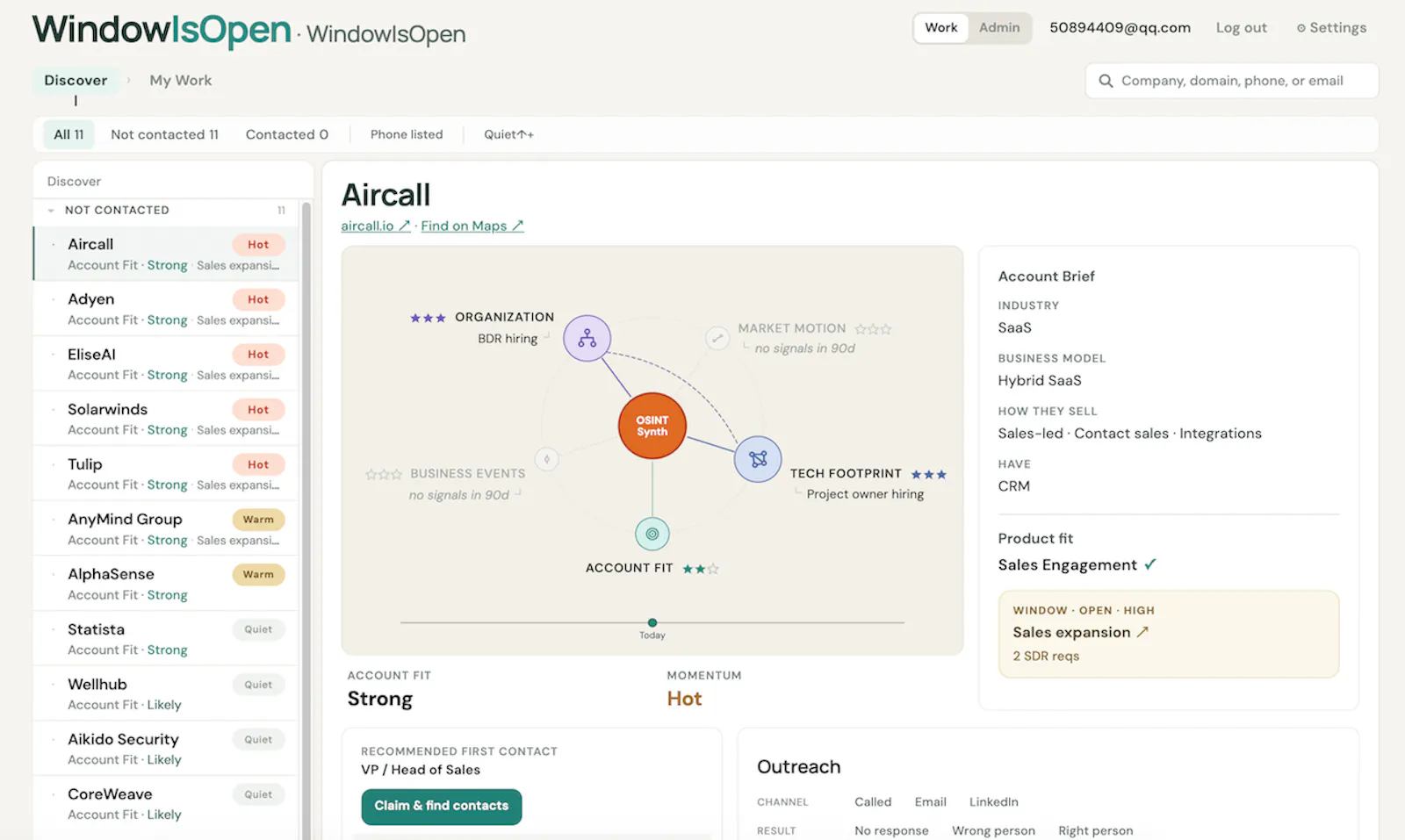This screenshot has height=840, width=1405.
Task: Select Statista in the account list
Action: click(167, 639)
